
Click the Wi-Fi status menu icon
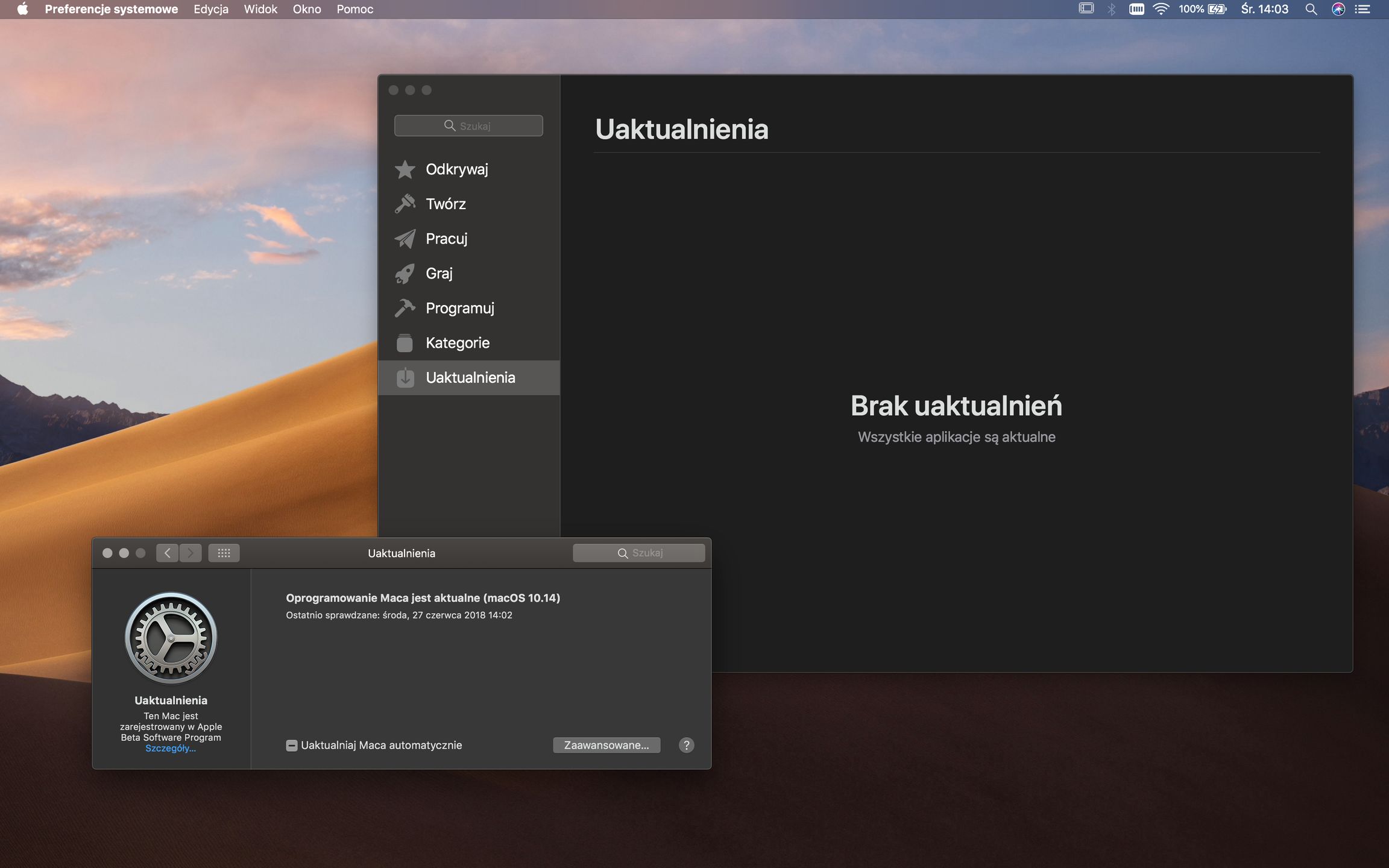click(1161, 9)
